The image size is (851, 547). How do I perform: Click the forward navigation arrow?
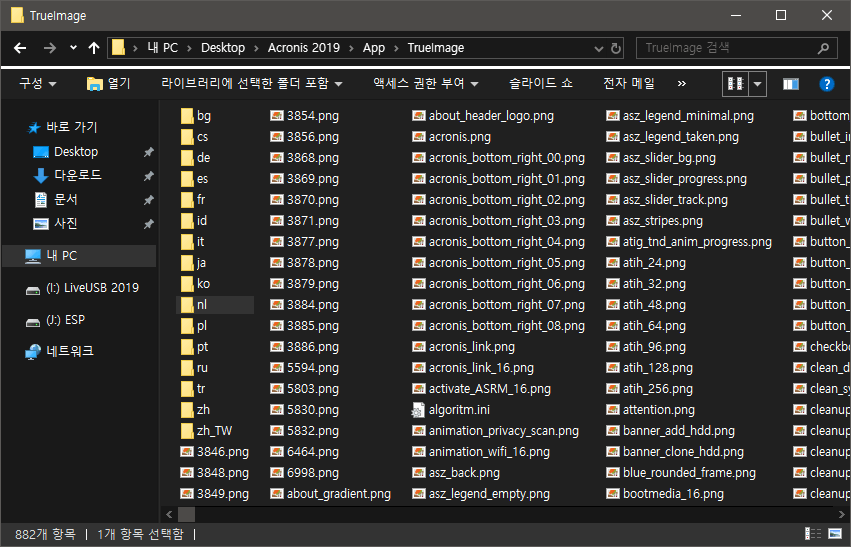(50, 48)
